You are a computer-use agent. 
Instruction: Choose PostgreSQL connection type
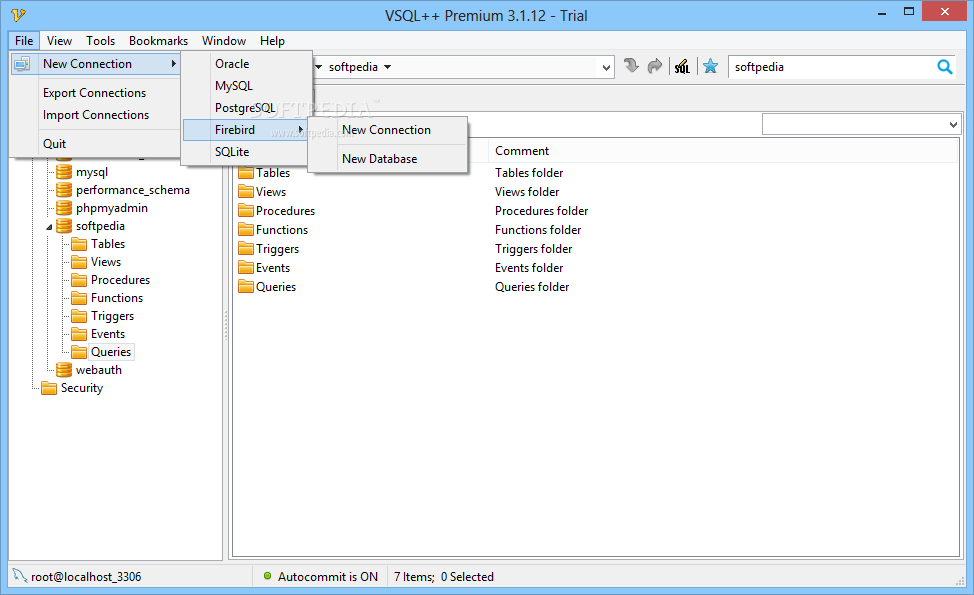point(246,107)
